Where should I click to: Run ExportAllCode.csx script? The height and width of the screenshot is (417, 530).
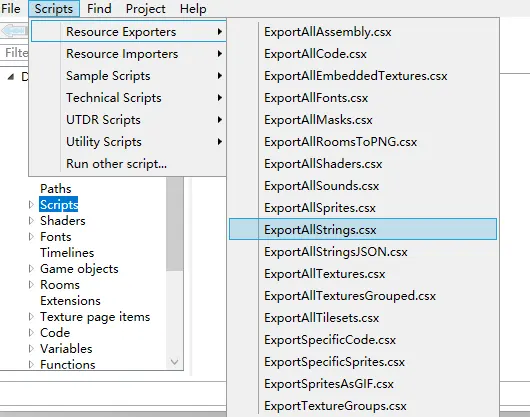(363, 53)
